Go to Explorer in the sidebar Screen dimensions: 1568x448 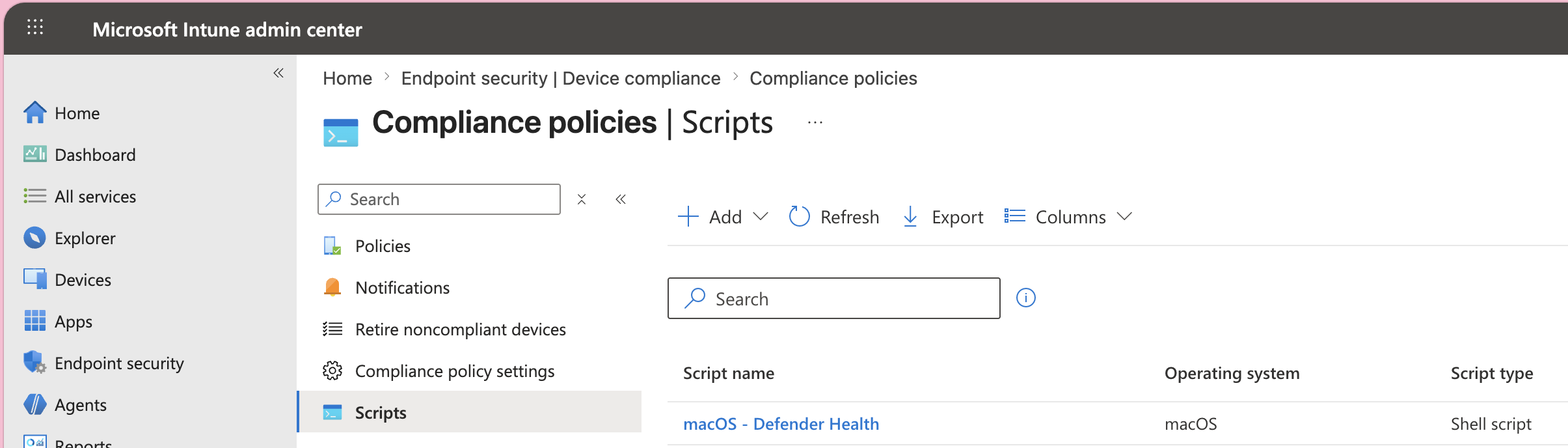(x=85, y=238)
